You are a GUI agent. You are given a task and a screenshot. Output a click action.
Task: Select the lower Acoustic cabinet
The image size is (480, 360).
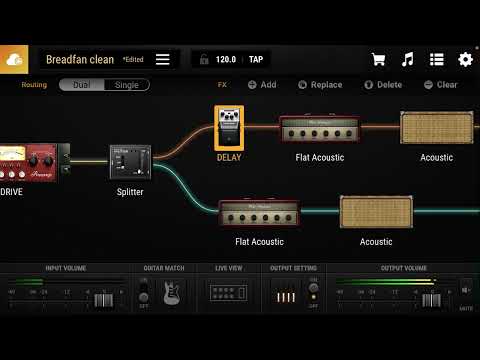coord(376,212)
